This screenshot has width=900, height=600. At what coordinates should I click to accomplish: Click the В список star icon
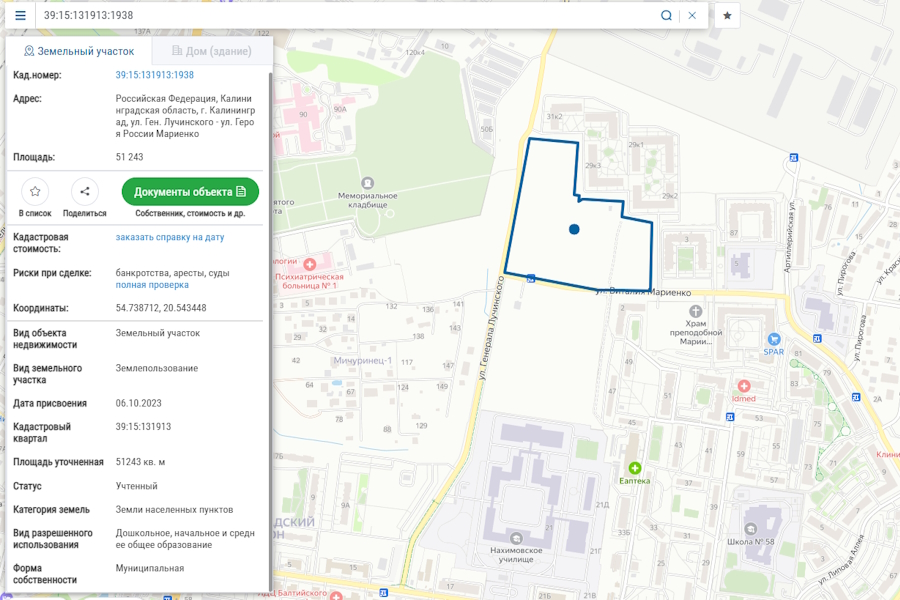[35, 191]
